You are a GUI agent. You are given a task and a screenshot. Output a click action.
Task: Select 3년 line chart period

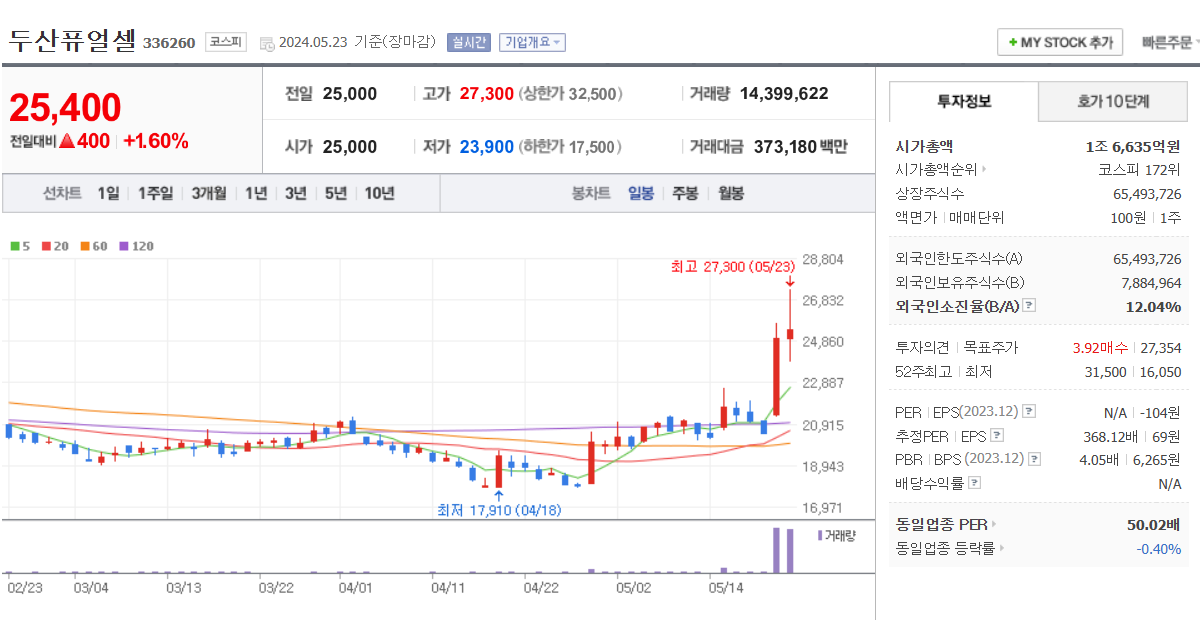295,193
